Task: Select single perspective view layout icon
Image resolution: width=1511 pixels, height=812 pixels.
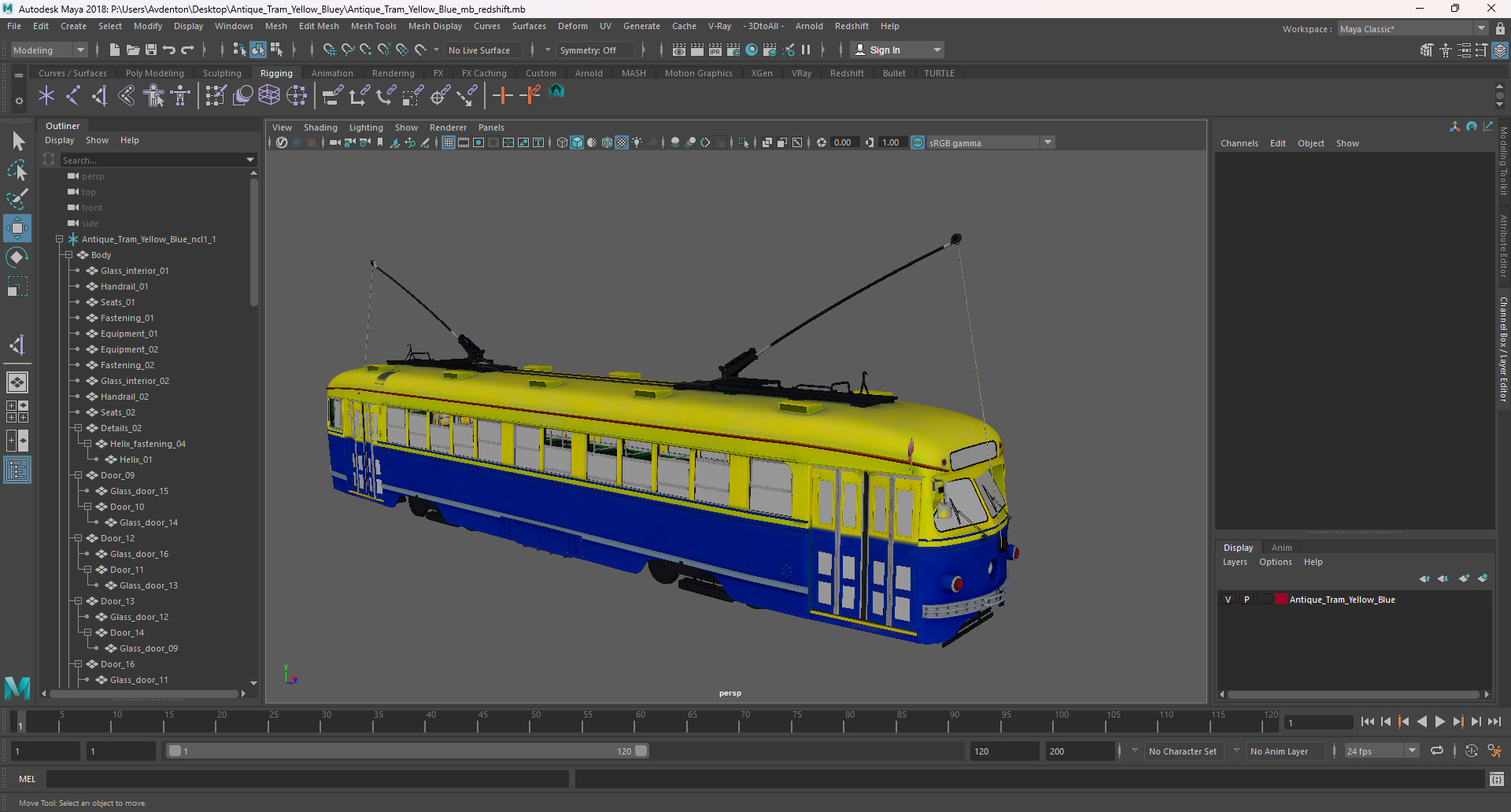Action: click(x=17, y=382)
